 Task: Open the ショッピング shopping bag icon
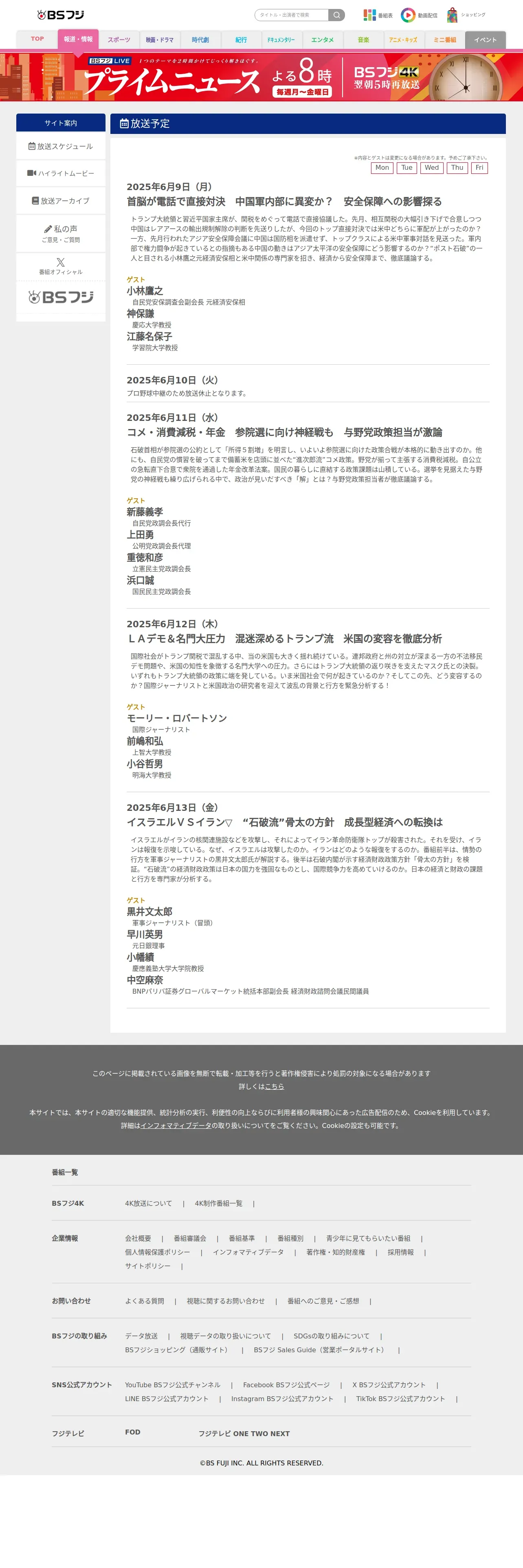[x=466, y=15]
